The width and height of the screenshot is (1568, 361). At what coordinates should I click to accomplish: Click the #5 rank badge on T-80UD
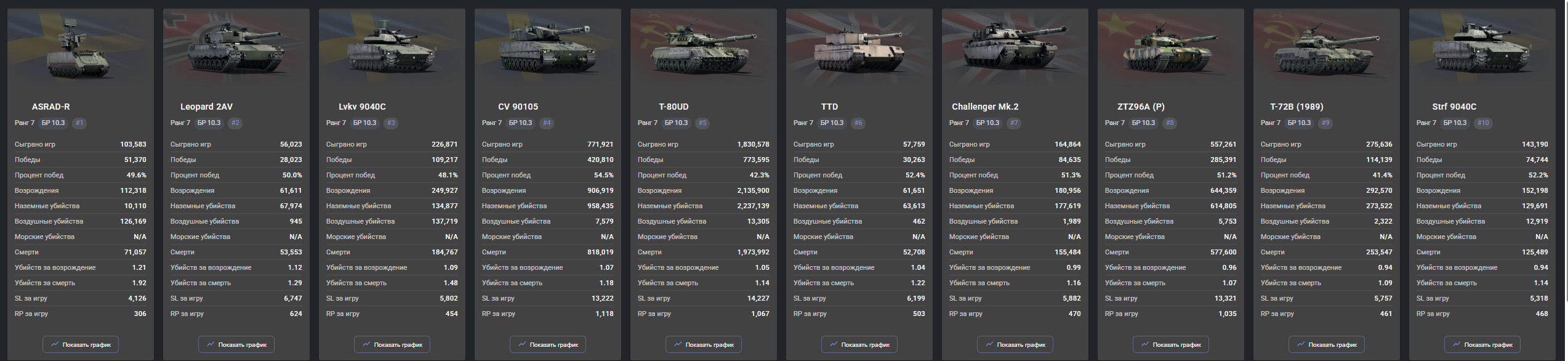(702, 123)
